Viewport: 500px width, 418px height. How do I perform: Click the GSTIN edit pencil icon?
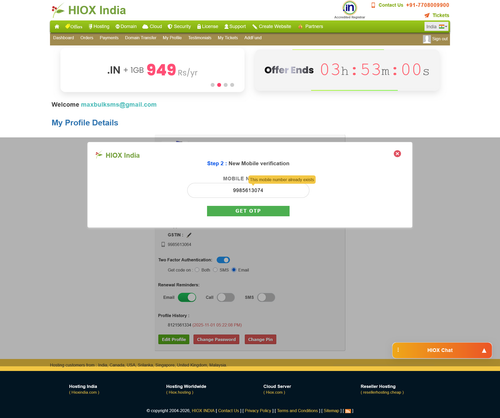click(x=189, y=235)
